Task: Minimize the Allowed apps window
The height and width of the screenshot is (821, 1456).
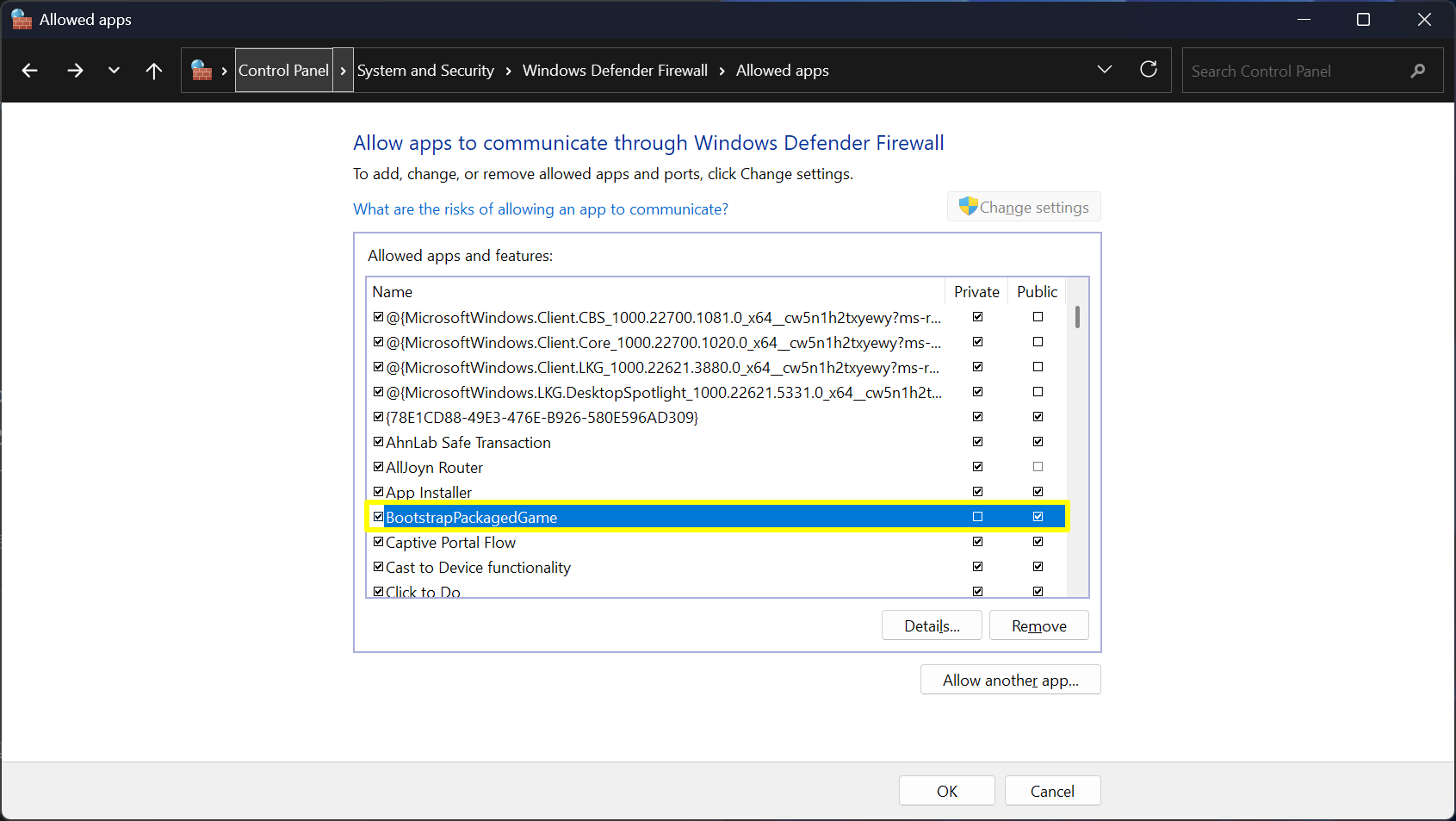Action: tap(1304, 19)
